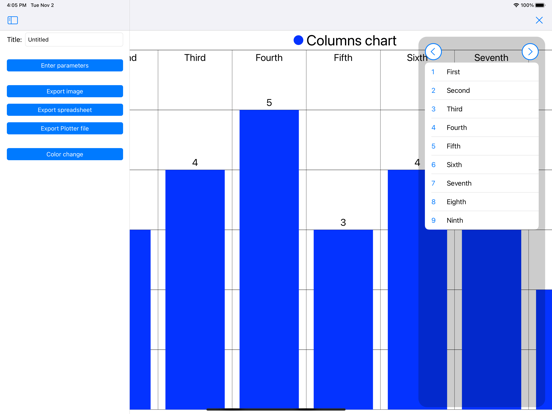The width and height of the screenshot is (552, 414).
Task: Click the right chevron circle button
Action: tap(530, 52)
